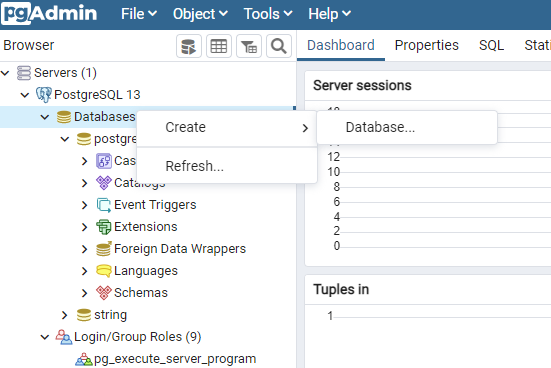The image size is (551, 368).
Task: Switch to the Properties tab
Action: [427, 45]
